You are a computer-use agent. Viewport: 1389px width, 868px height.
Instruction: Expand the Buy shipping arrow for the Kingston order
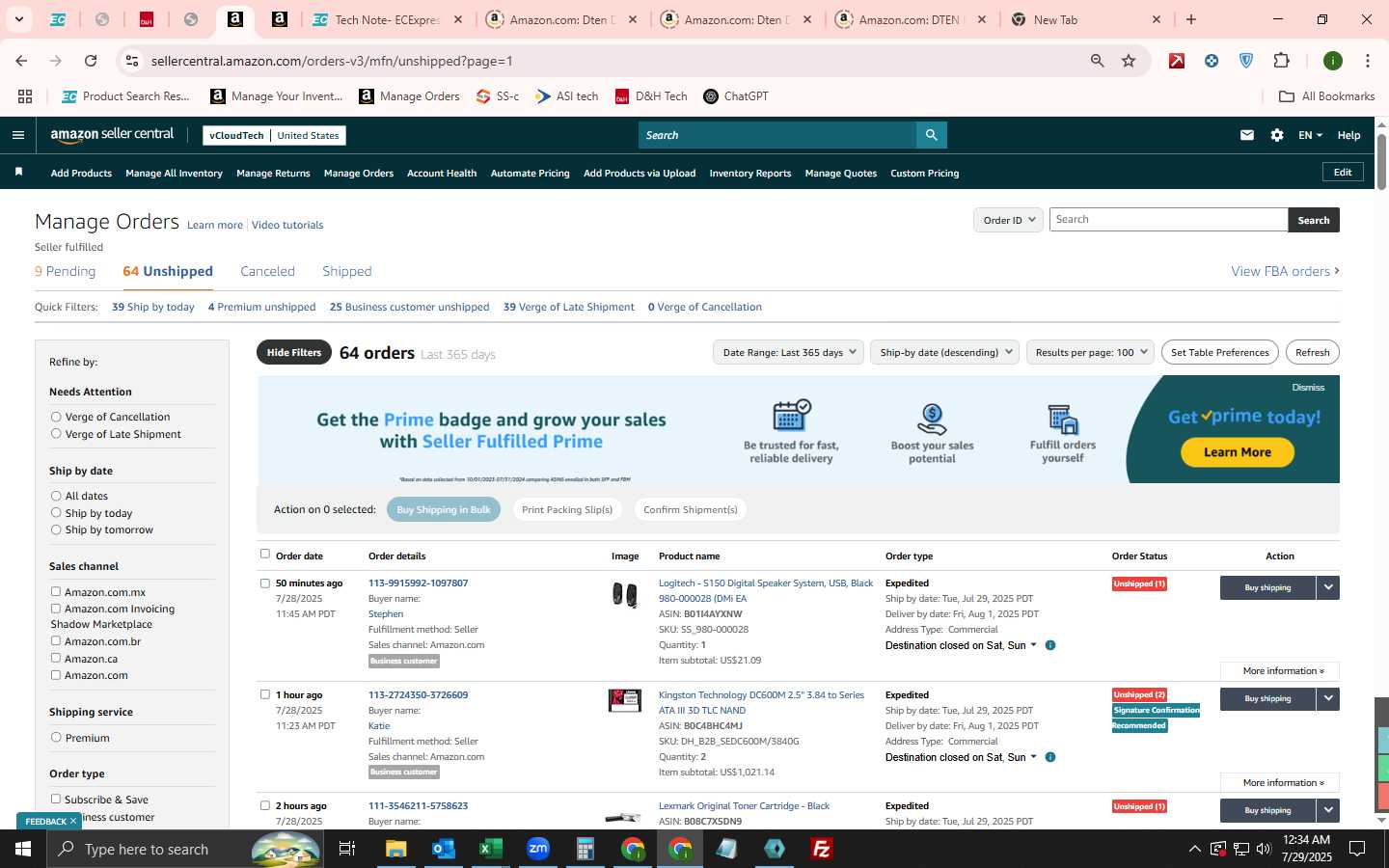coord(1328,698)
